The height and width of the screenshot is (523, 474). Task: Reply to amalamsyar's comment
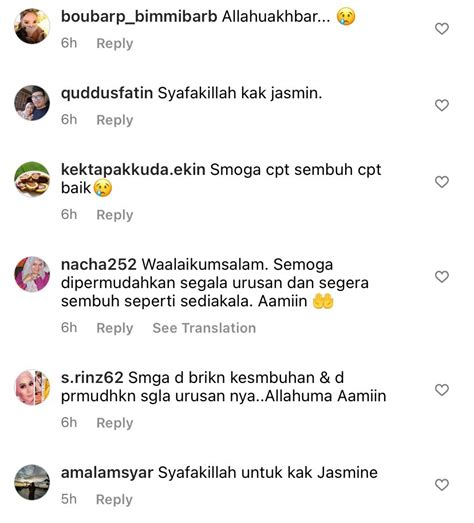[114, 500]
